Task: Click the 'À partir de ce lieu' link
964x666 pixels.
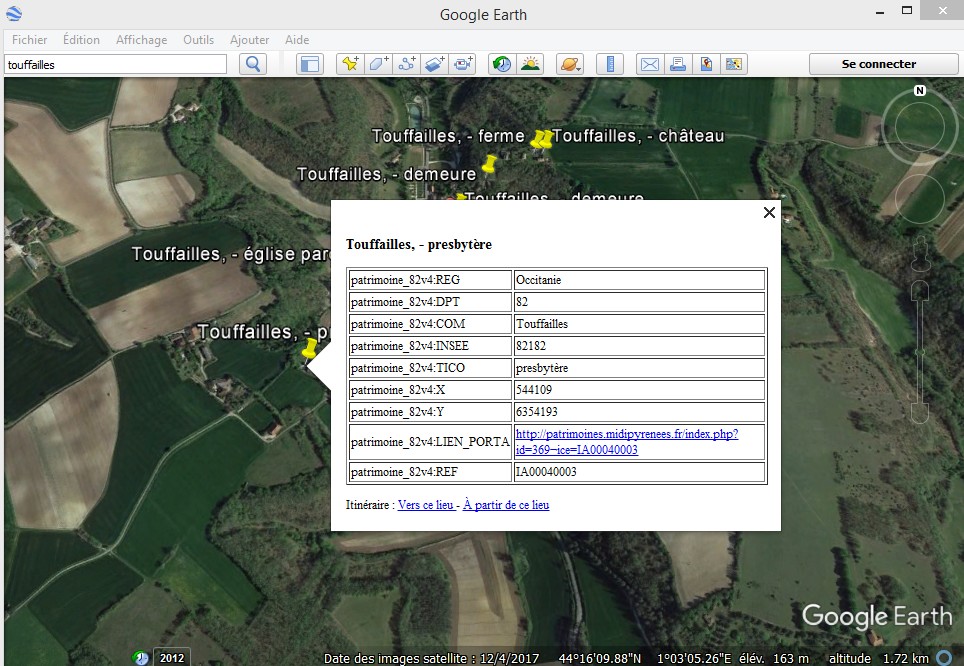Action: point(506,505)
